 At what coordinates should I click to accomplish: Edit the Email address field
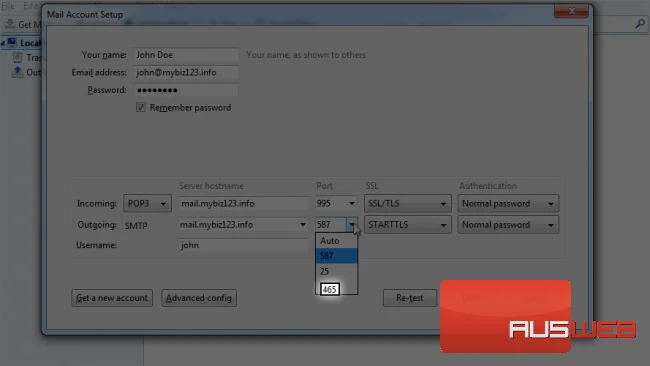(186, 73)
